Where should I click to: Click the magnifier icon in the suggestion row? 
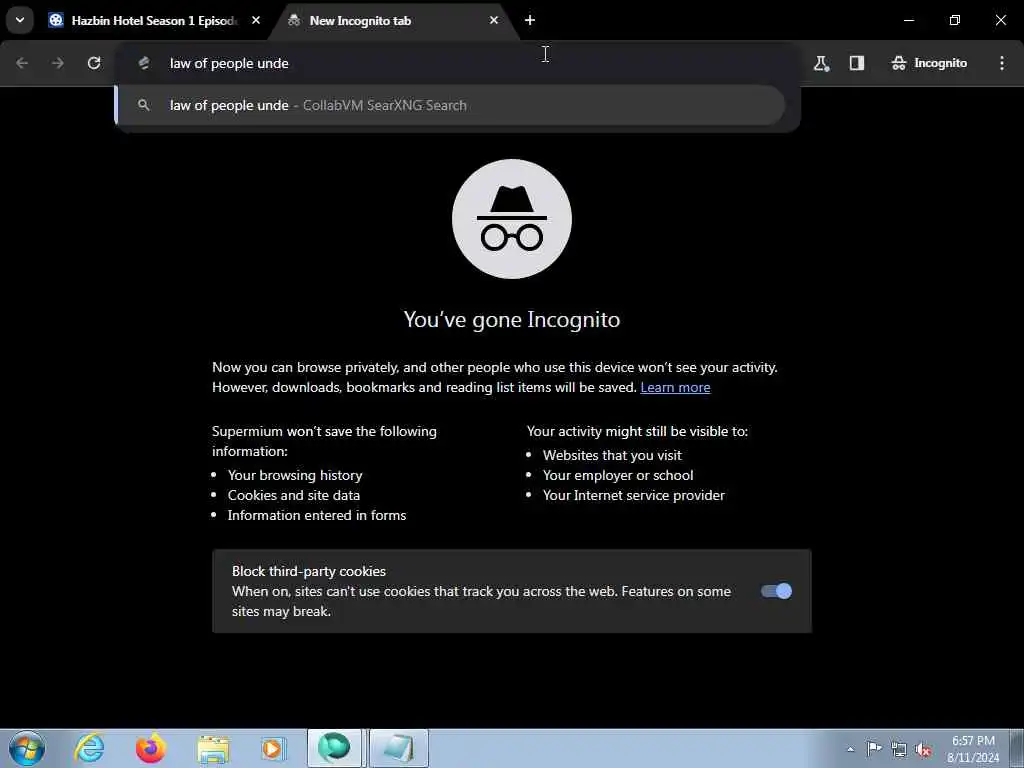[144, 105]
